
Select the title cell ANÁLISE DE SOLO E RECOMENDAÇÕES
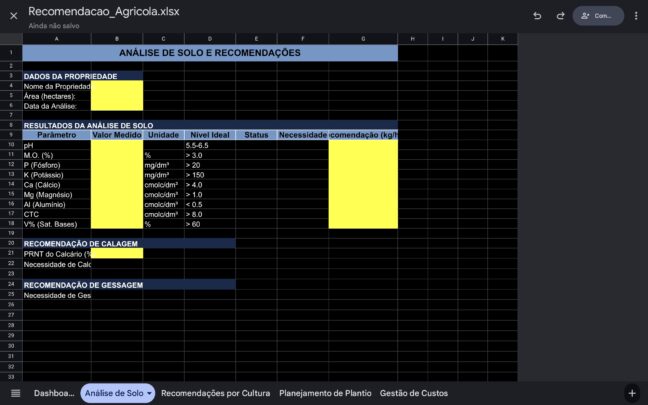click(x=209, y=53)
